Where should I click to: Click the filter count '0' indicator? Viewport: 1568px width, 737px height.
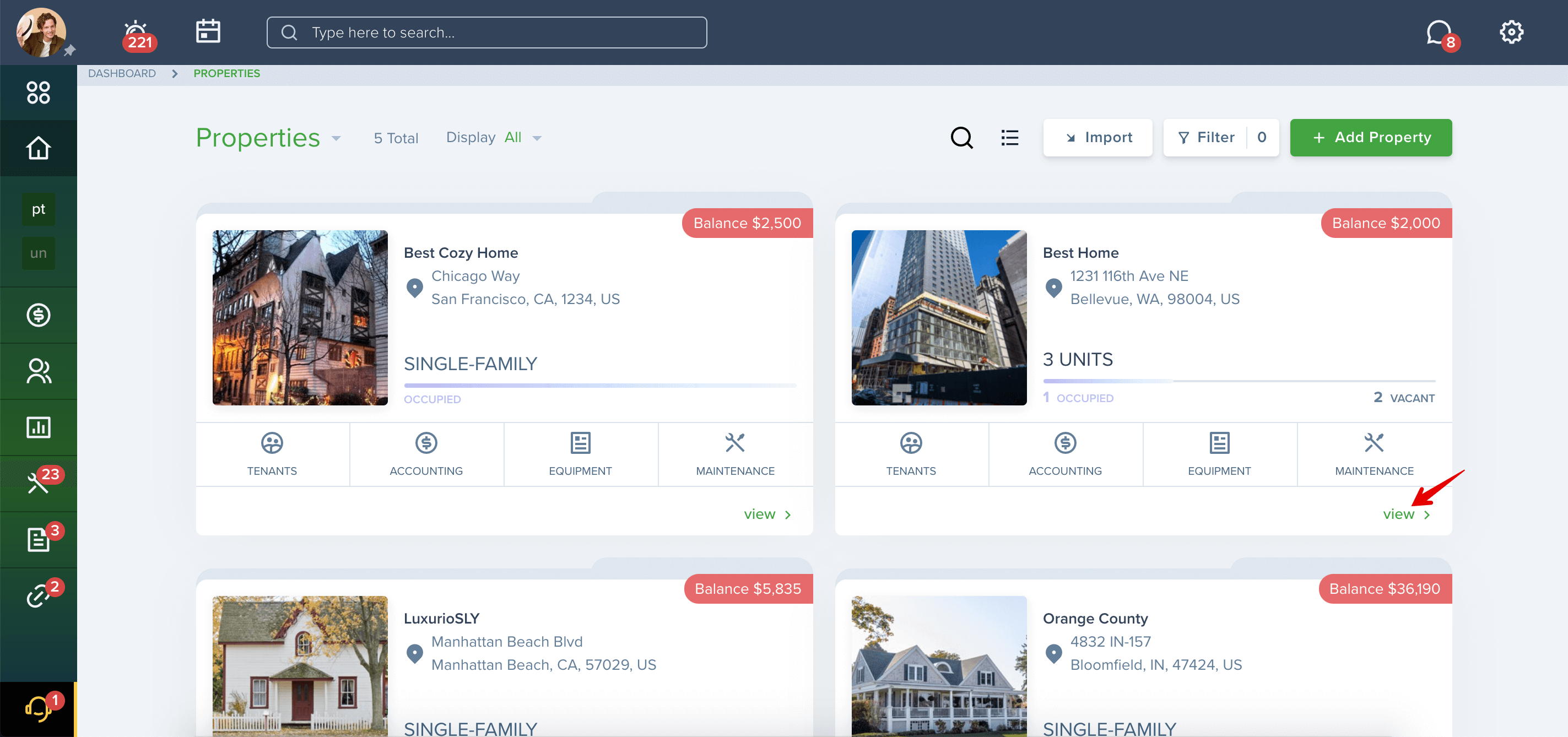pos(1262,138)
